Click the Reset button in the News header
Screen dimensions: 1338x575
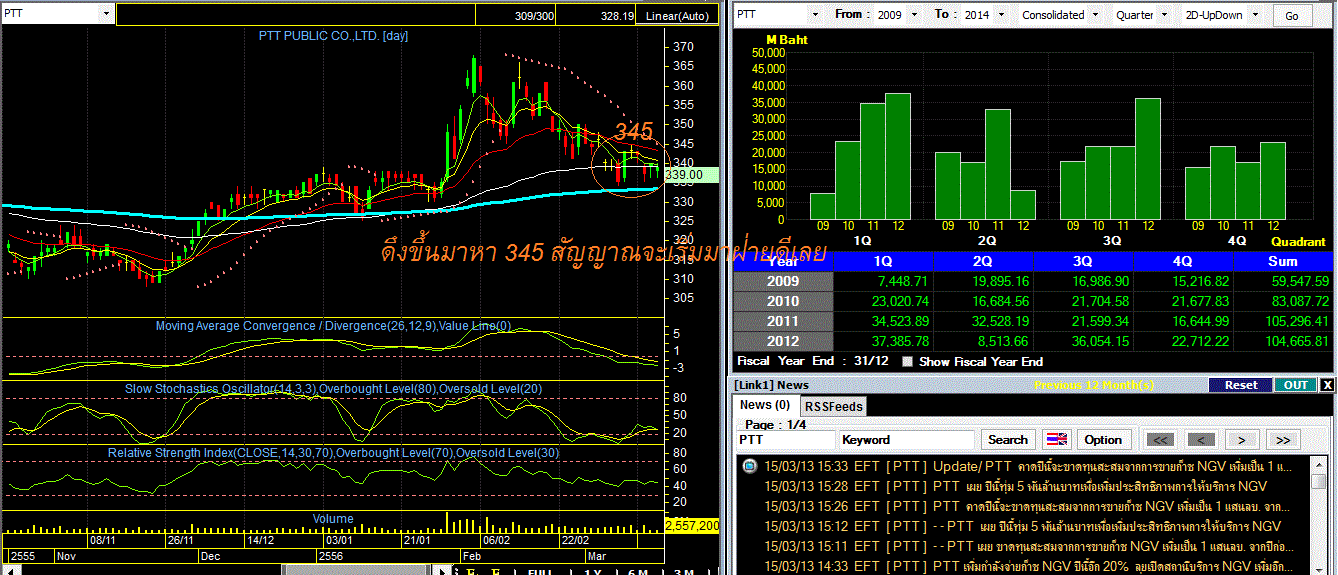coord(1241,385)
